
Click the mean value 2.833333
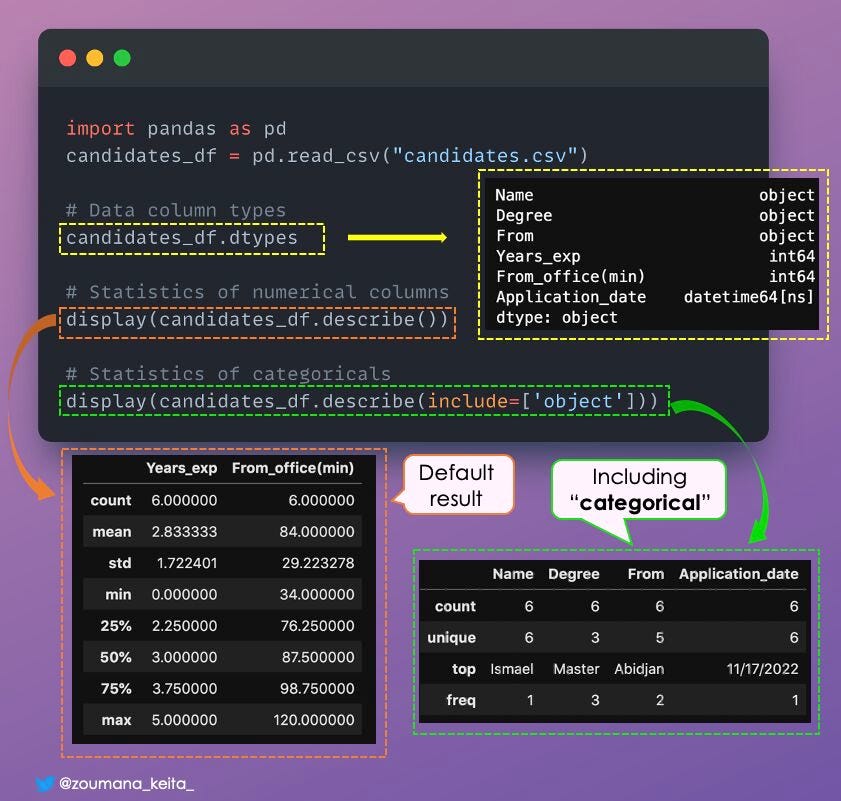pyautogui.click(x=185, y=532)
